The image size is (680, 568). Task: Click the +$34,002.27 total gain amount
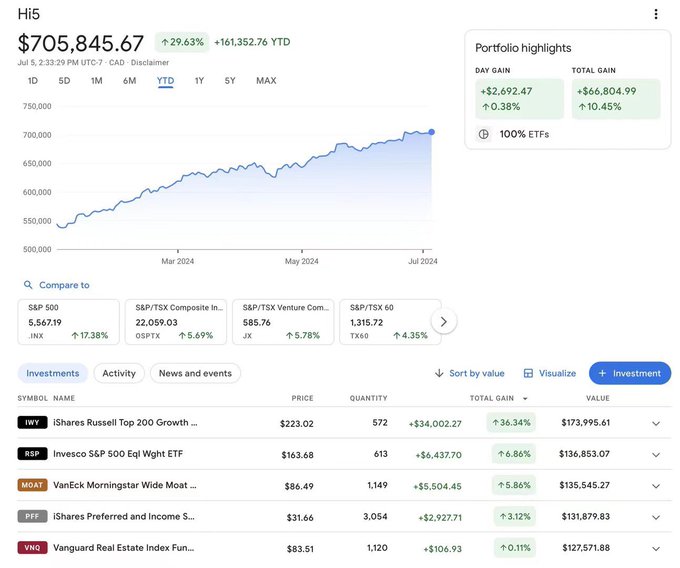tap(435, 424)
